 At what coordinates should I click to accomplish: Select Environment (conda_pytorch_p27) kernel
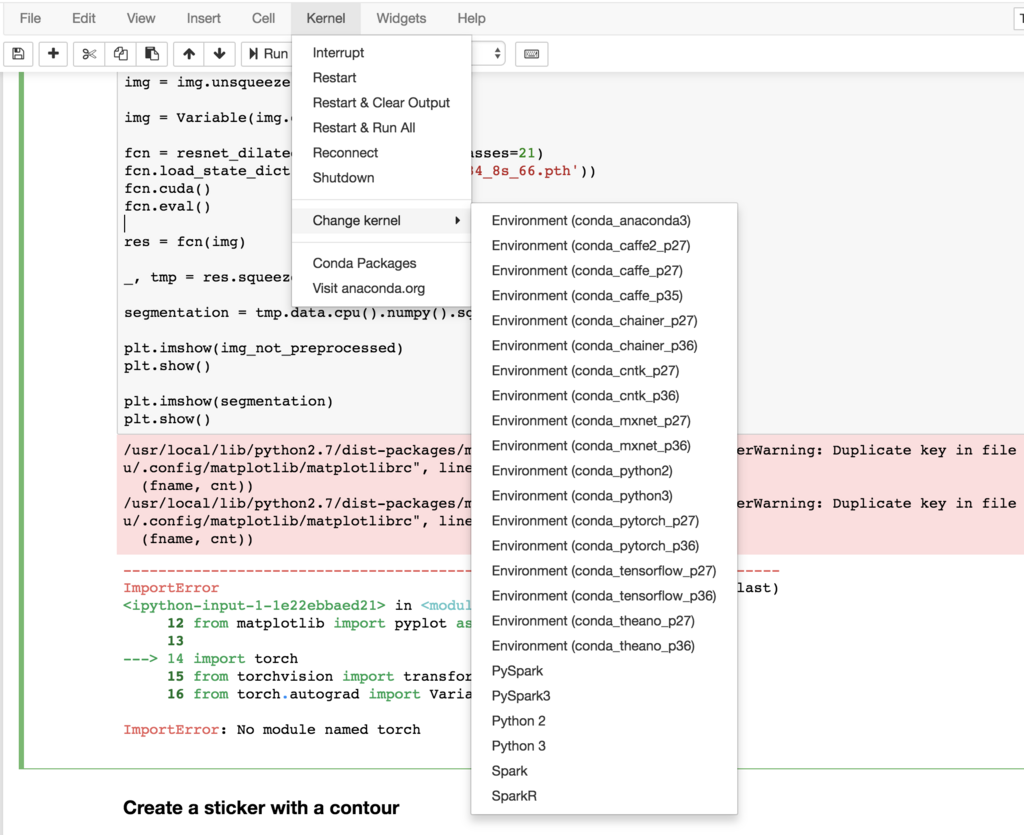[x=604, y=521]
